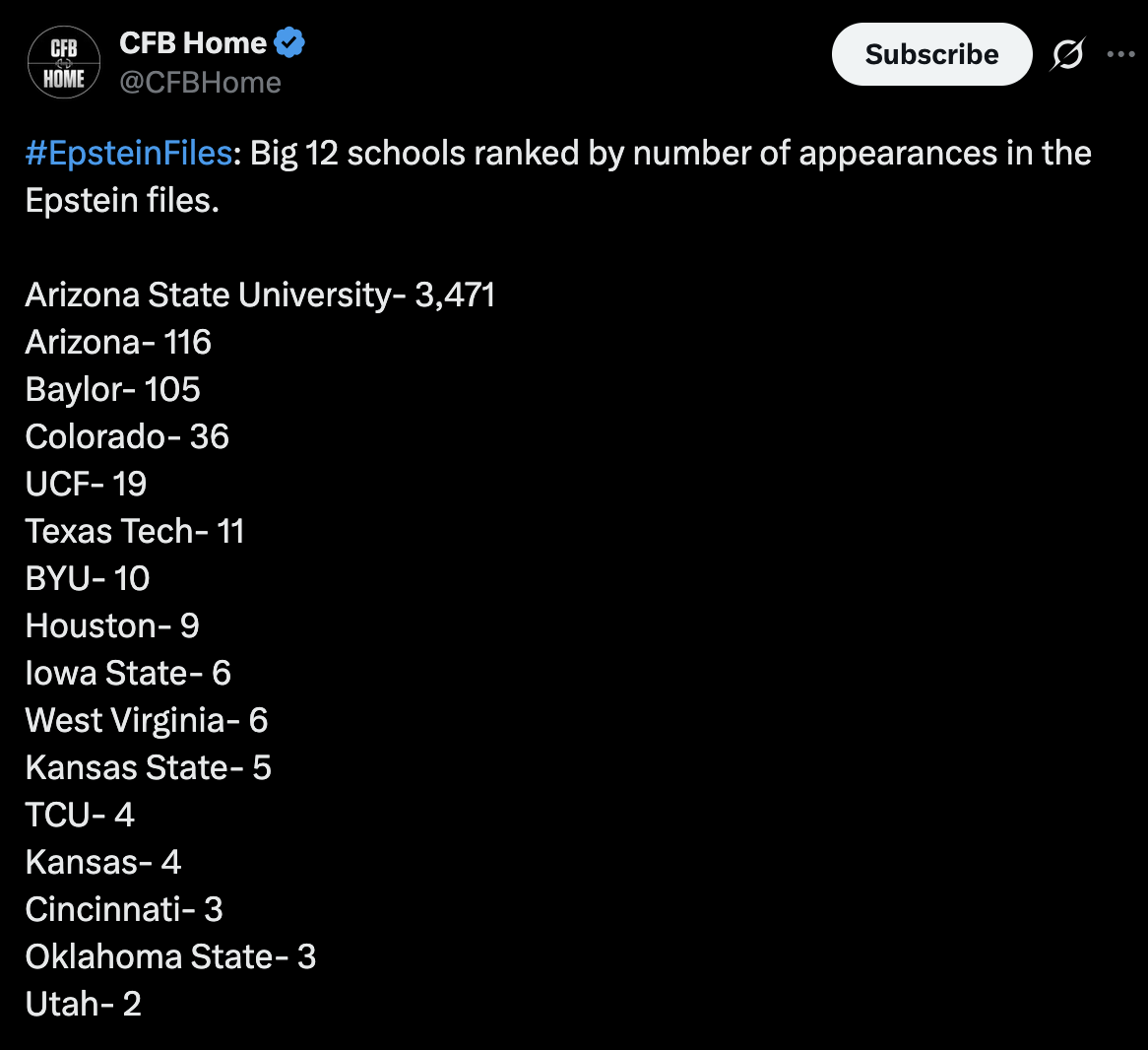Click the Kansas State- 5 line
This screenshot has height=1050, width=1148.
point(149,768)
